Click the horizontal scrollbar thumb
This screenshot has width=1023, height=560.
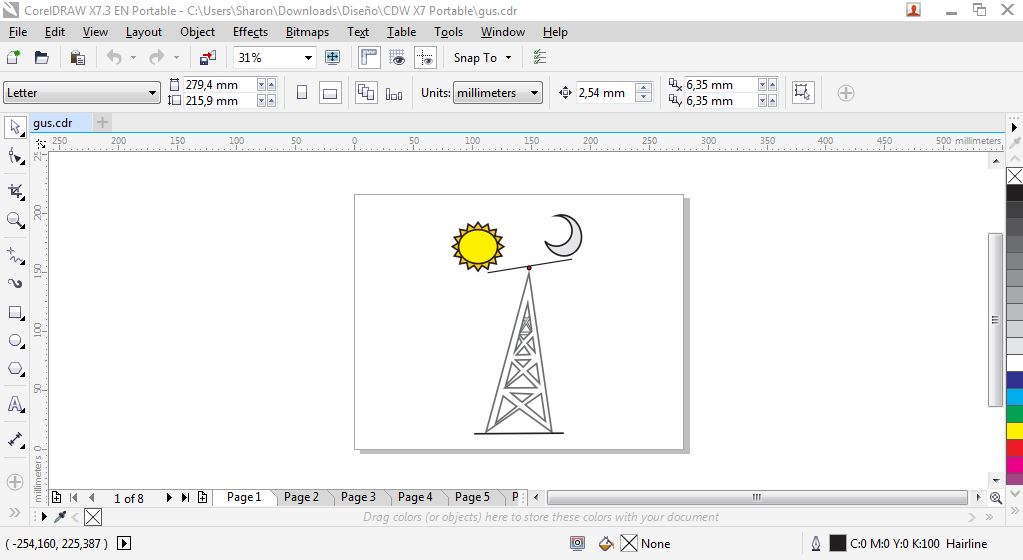click(x=757, y=497)
